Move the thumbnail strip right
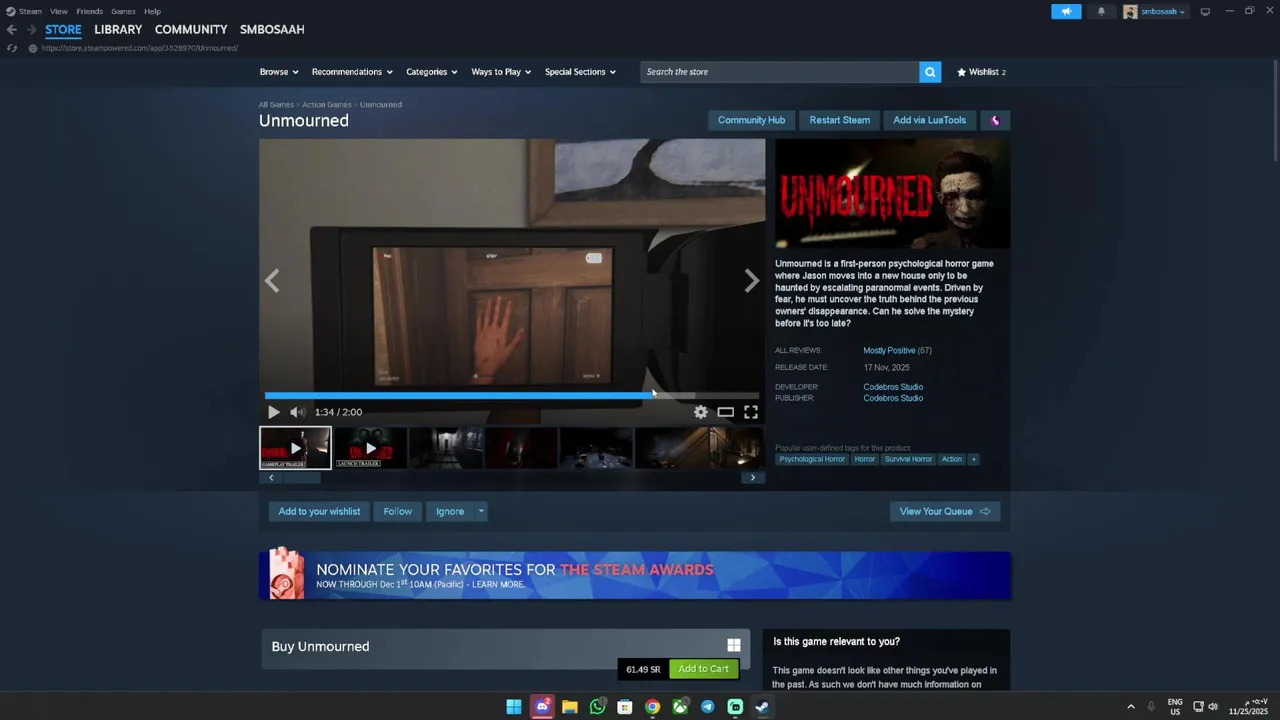The height and width of the screenshot is (720, 1280). pos(753,478)
